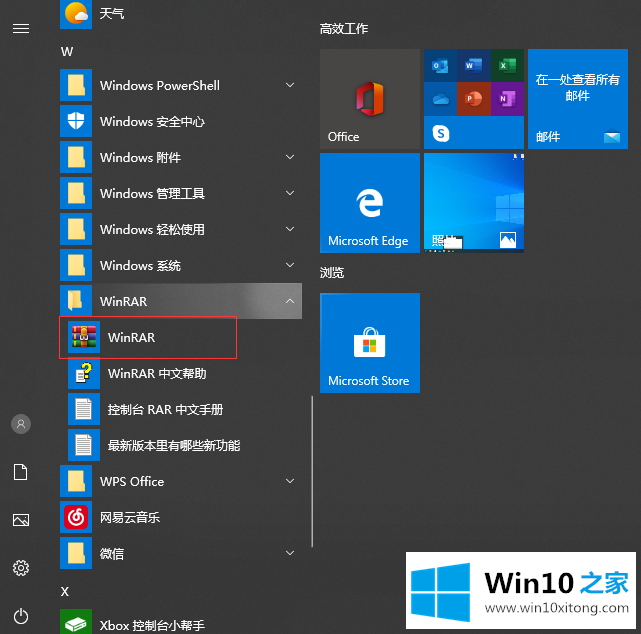Open the Photos (照片) tile

[x=474, y=203]
